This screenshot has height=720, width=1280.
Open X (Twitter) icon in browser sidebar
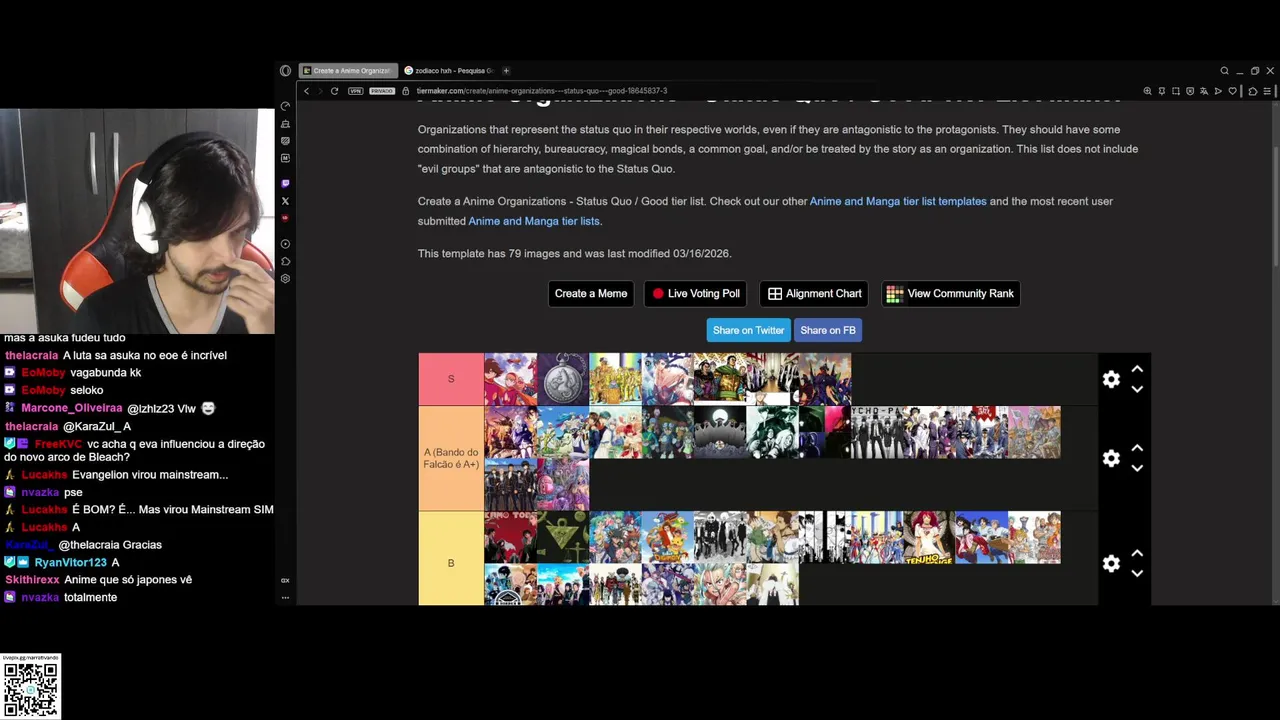[x=285, y=201]
